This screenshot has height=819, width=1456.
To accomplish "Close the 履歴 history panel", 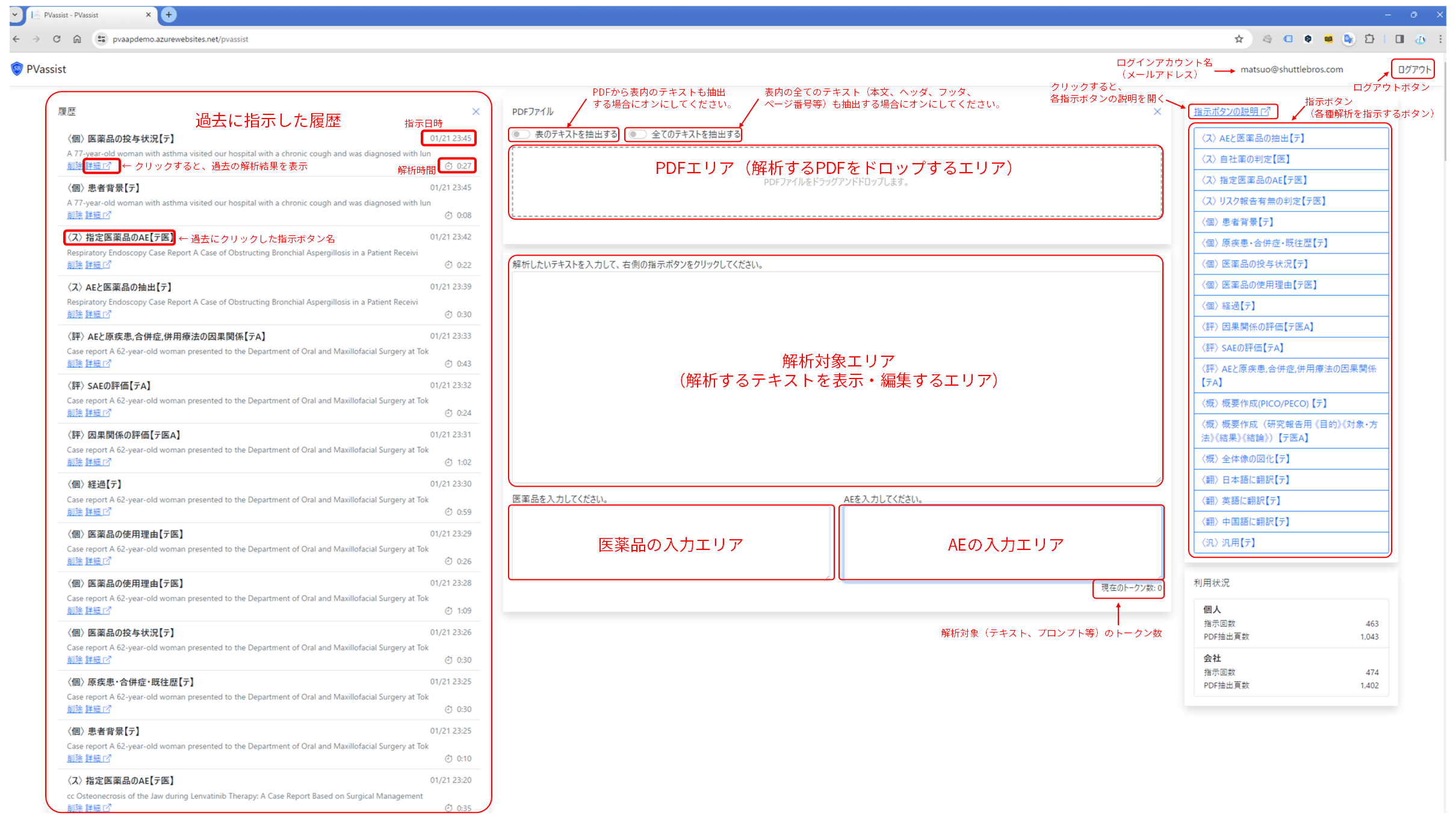I will tap(476, 111).
